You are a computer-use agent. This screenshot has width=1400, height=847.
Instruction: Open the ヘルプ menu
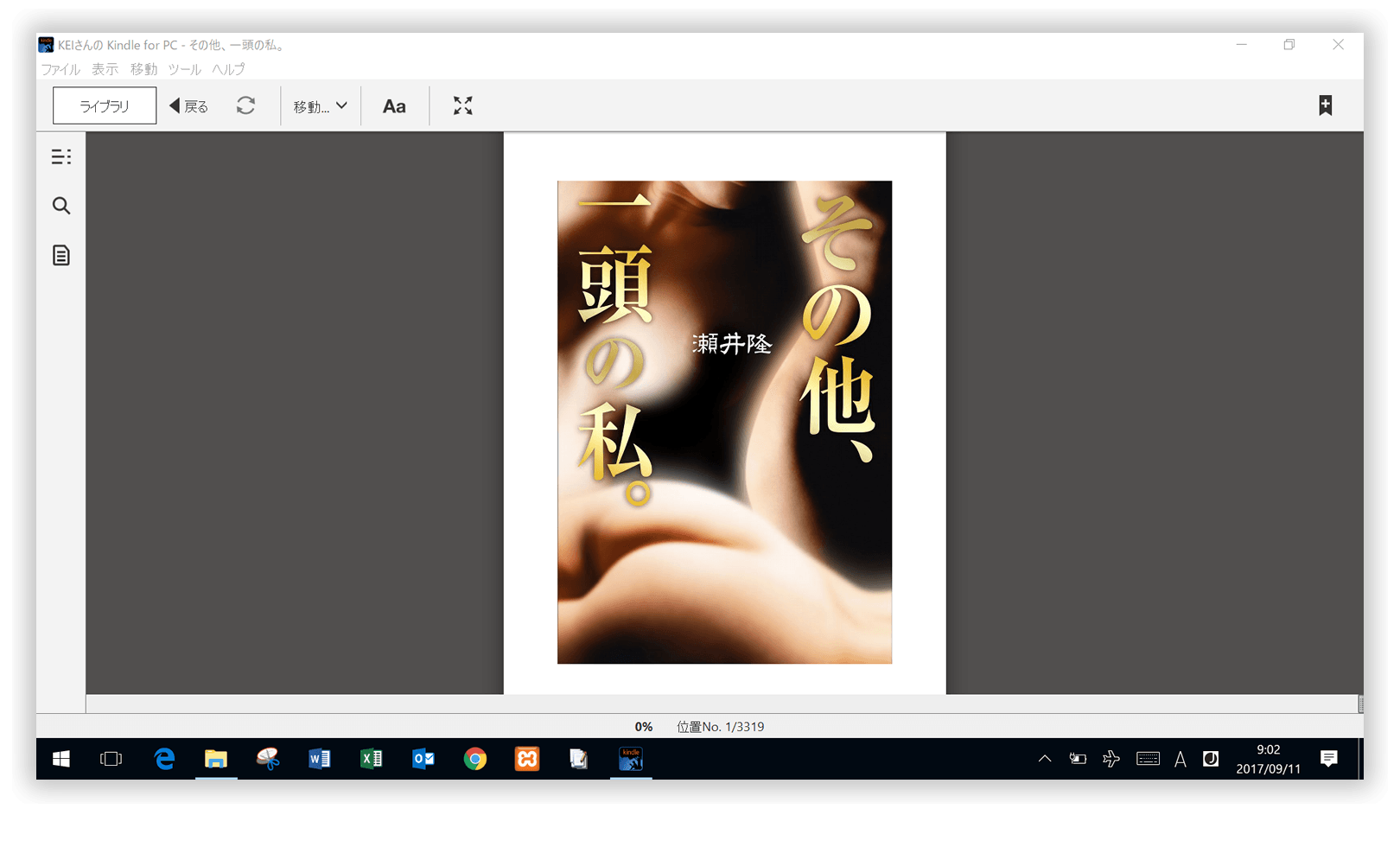[x=228, y=69]
